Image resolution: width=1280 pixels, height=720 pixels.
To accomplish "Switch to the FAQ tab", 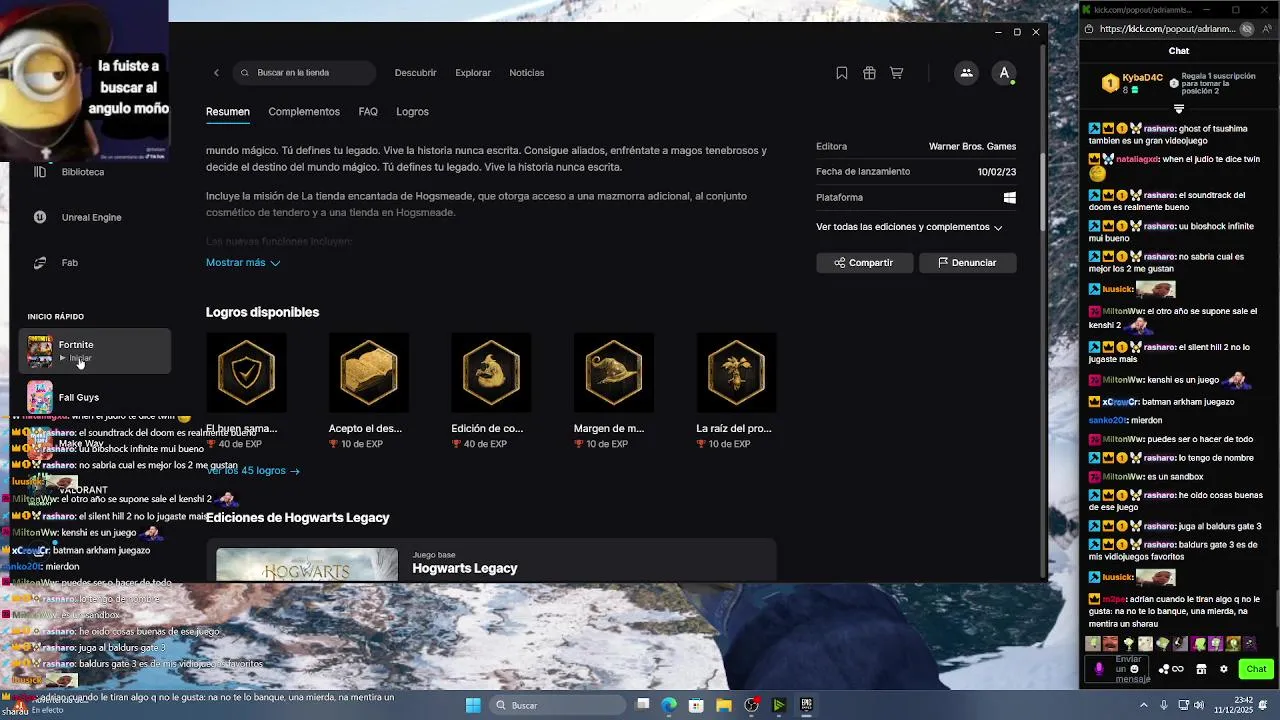I will point(368,112).
